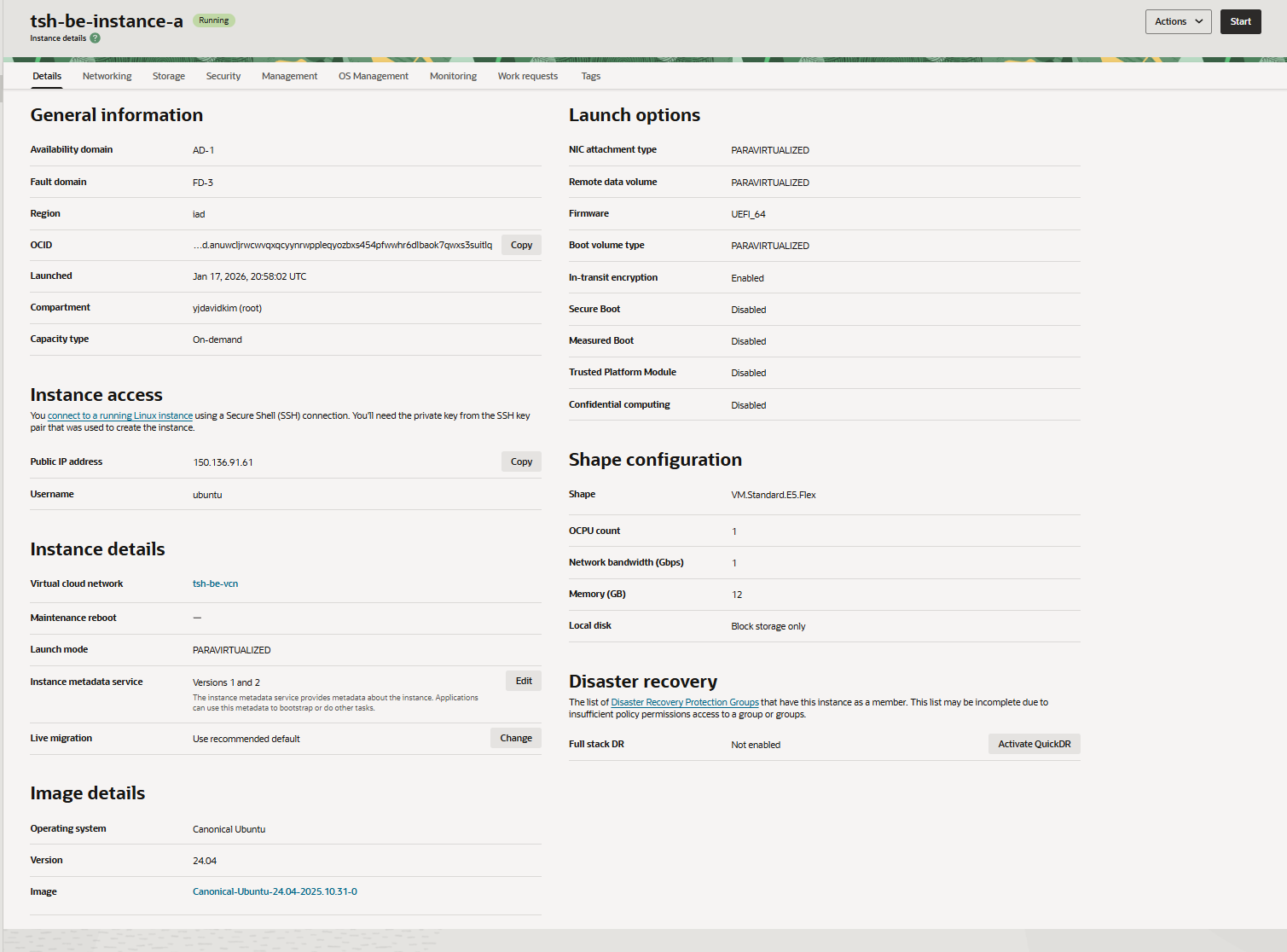Follow the connect to a running Linux instance link

(120, 416)
